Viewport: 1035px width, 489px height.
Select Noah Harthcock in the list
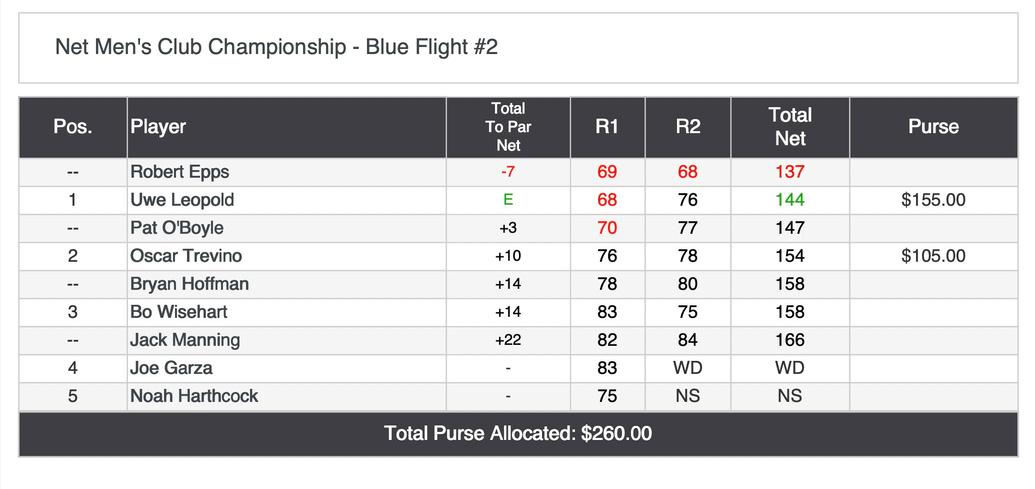point(193,396)
